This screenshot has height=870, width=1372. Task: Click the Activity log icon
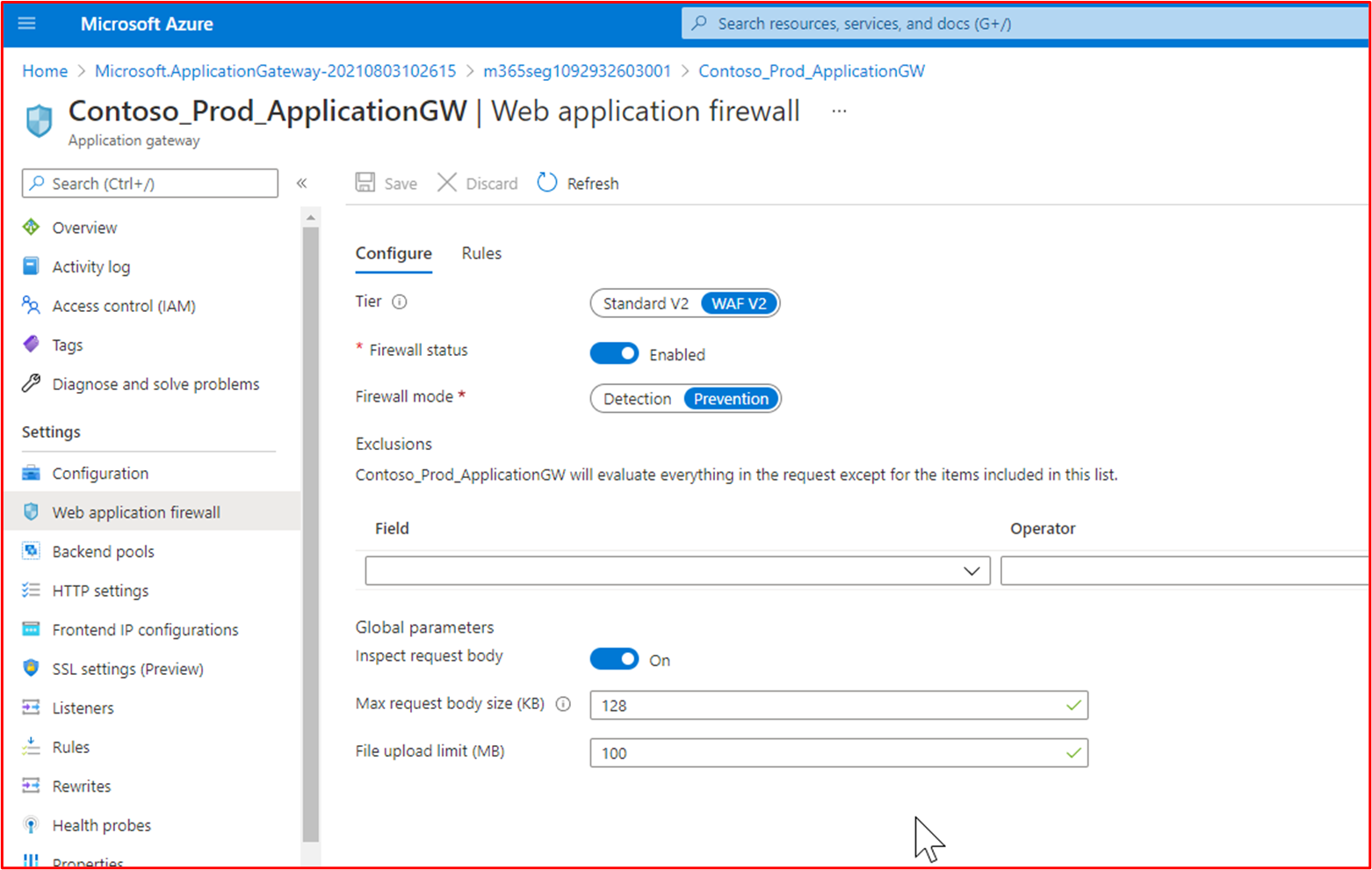point(32,266)
